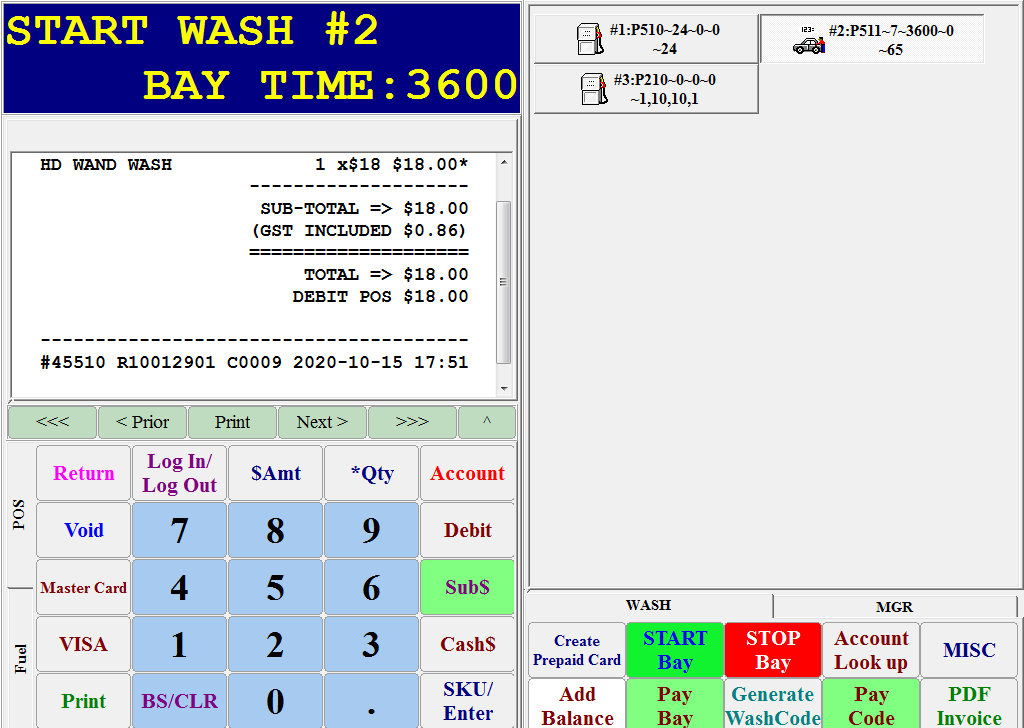This screenshot has width=1024, height=728.
Task: Click Generate WashCode
Action: point(772,704)
